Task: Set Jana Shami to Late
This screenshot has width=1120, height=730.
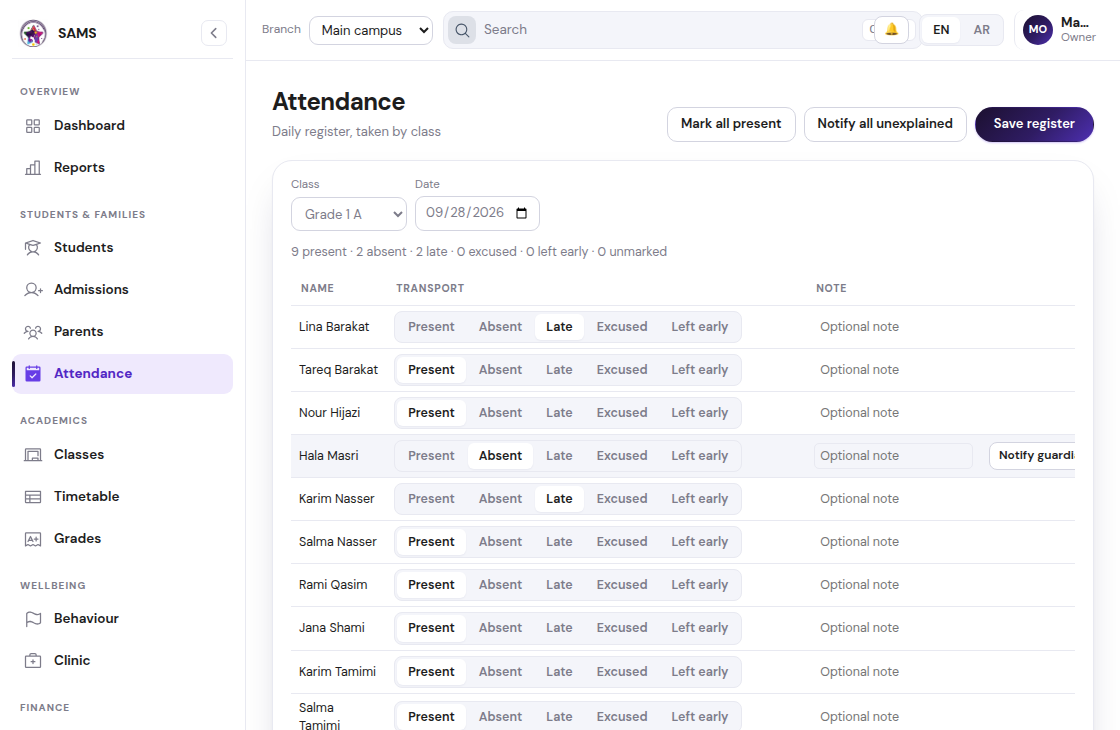Action: [559, 628]
